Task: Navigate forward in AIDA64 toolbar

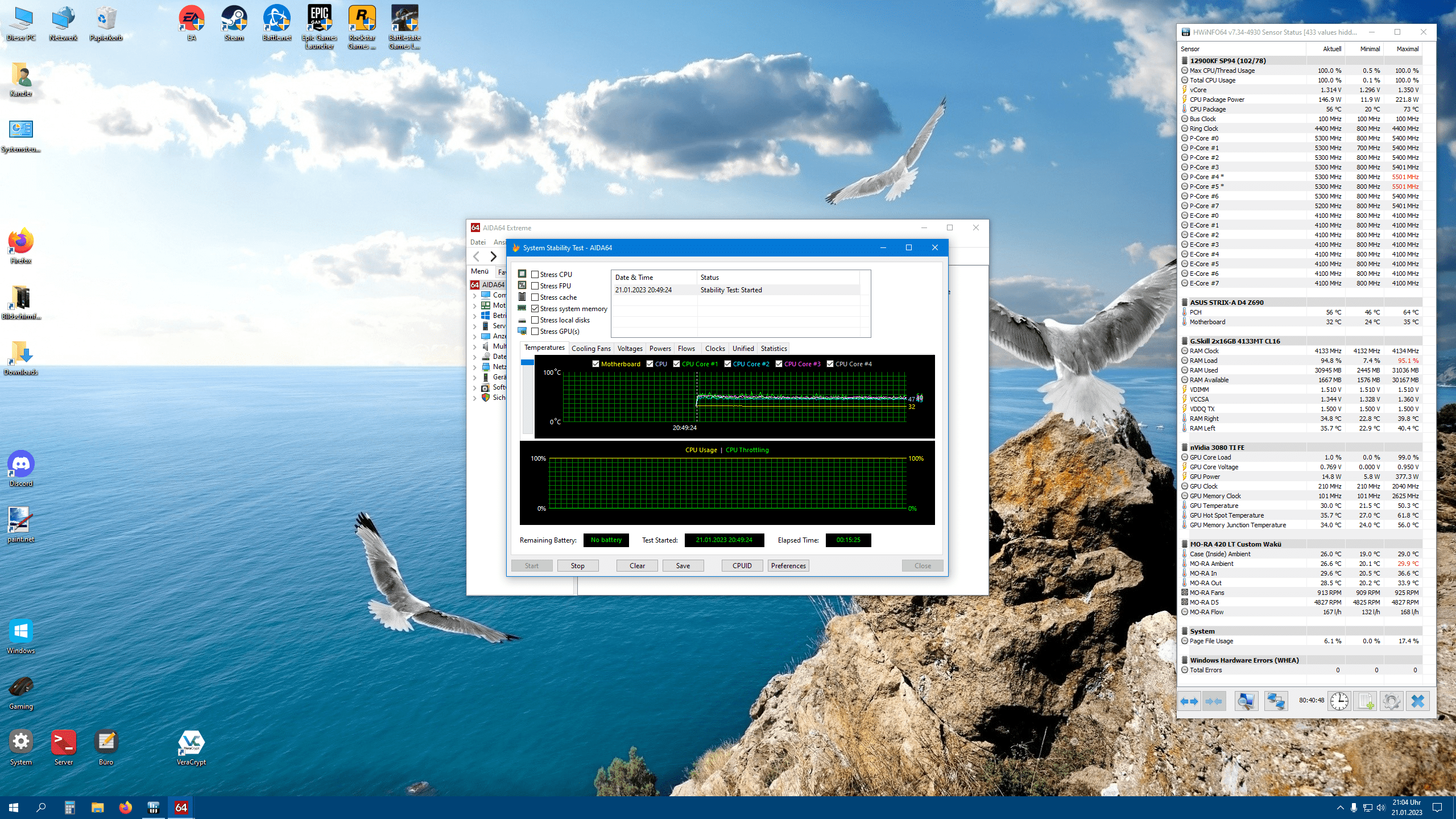Action: (493, 256)
